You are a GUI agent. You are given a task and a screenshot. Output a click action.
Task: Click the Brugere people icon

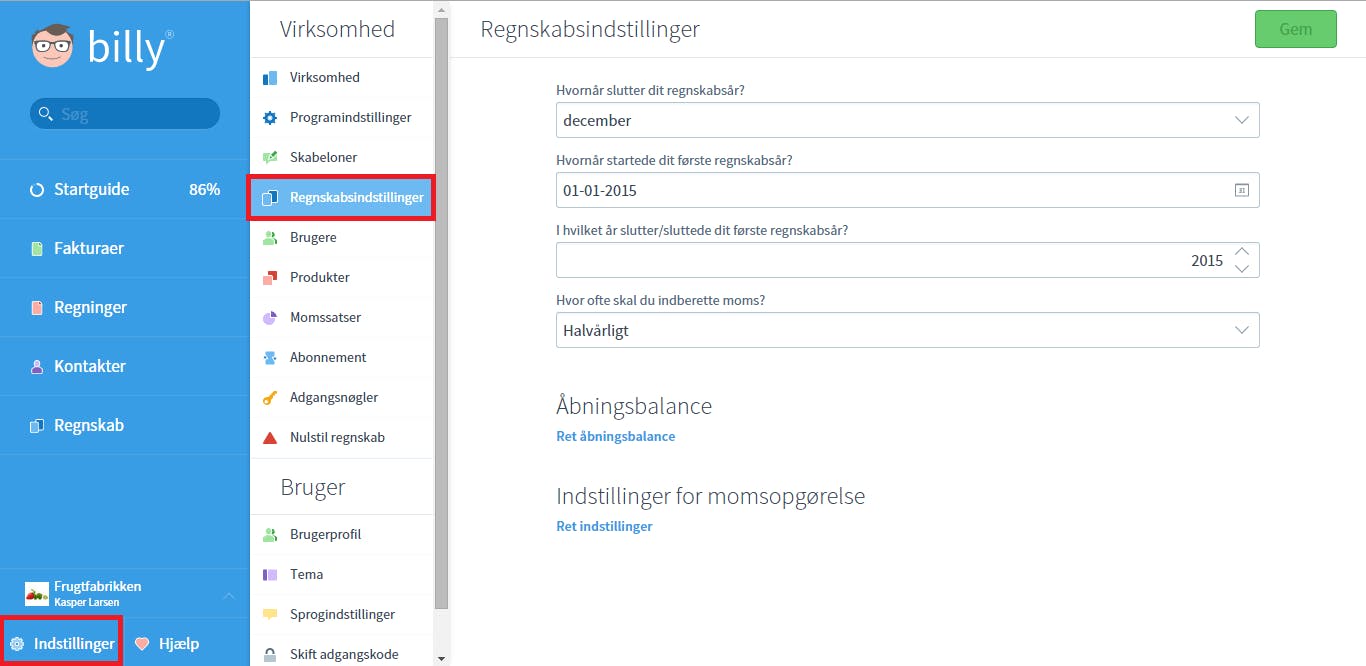[x=269, y=238]
